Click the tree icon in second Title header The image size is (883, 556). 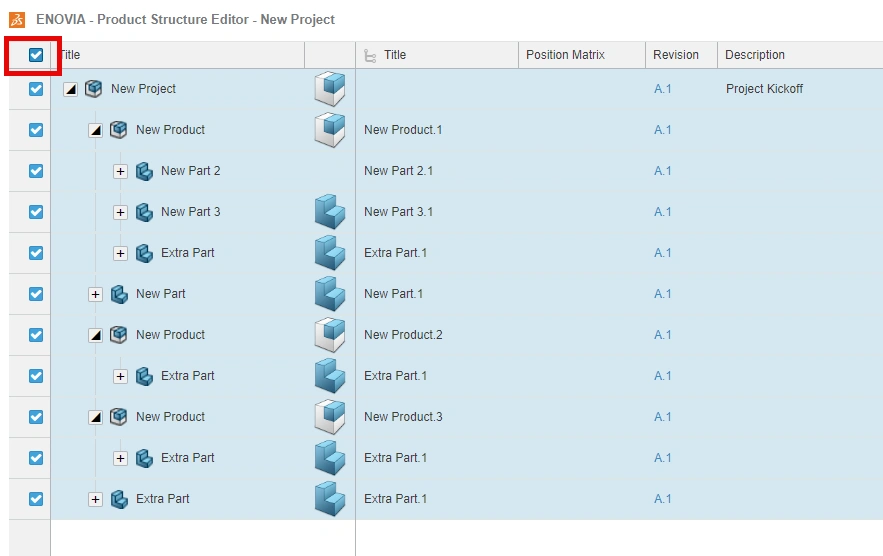pyautogui.click(x=371, y=56)
